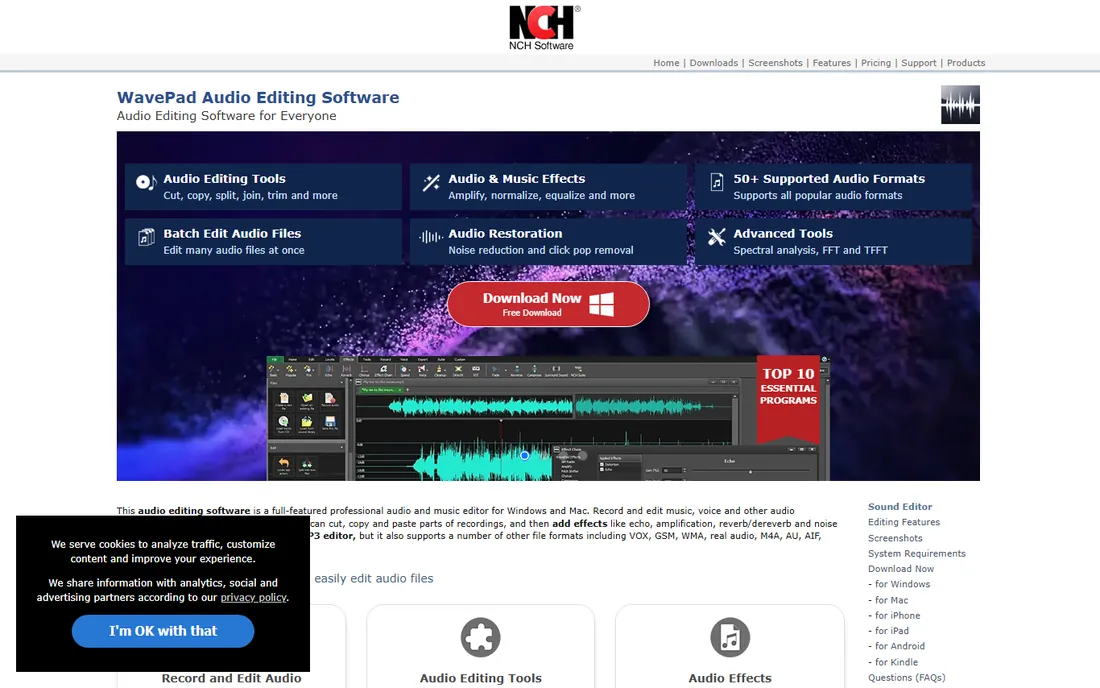Click the Audio & Music Effects banner tile

[548, 187]
